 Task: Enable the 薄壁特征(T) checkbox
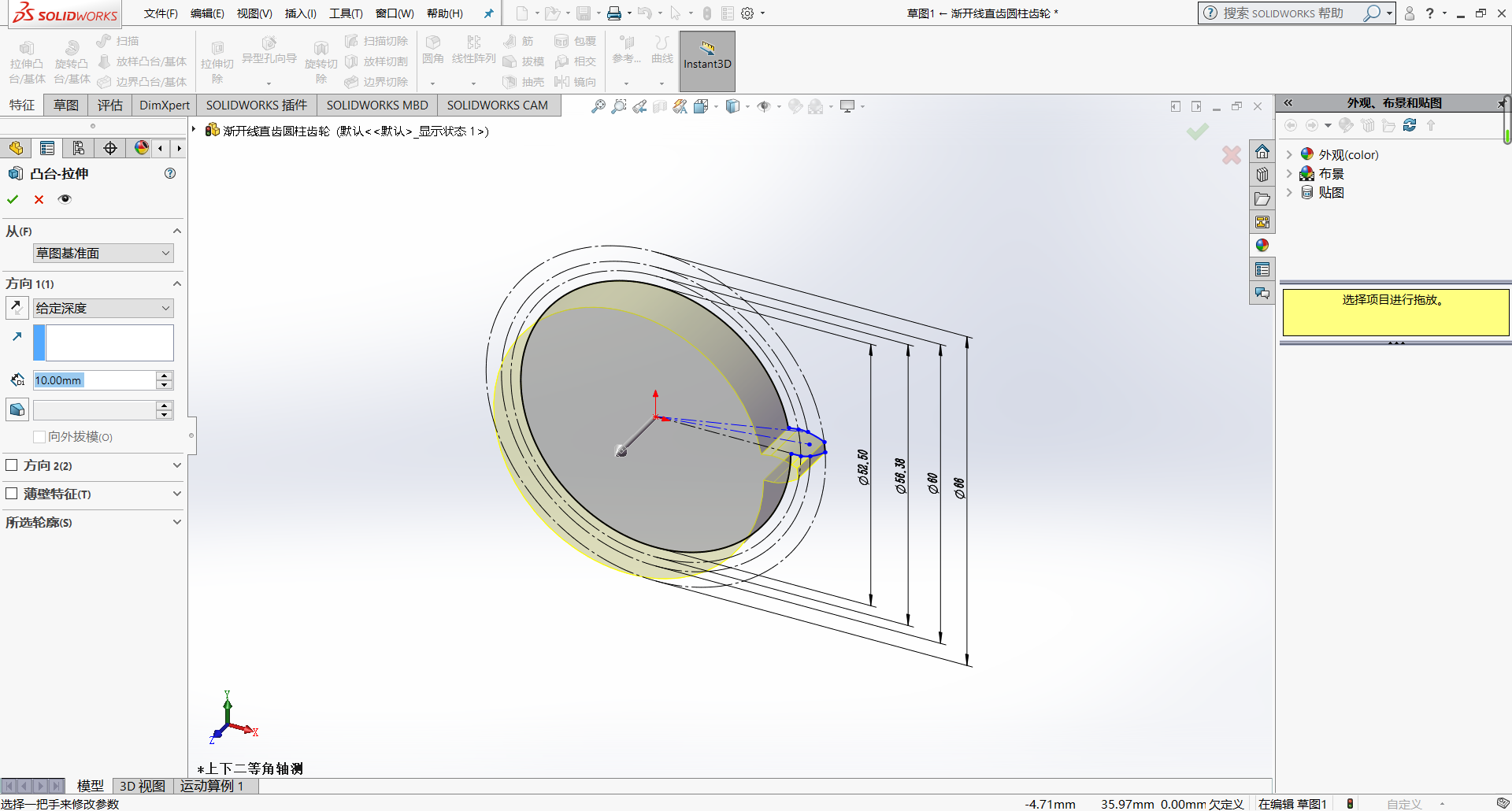(12, 494)
